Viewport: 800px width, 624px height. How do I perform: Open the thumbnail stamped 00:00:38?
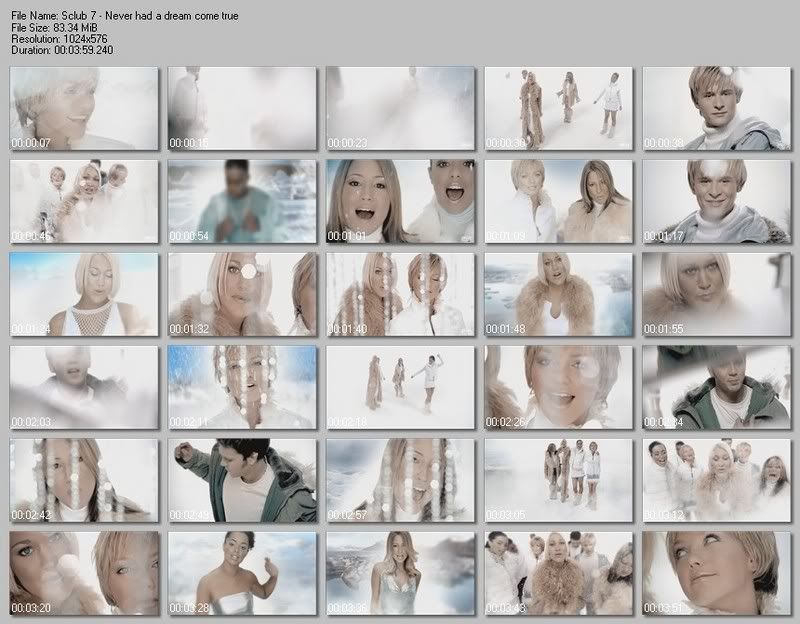coord(717,108)
